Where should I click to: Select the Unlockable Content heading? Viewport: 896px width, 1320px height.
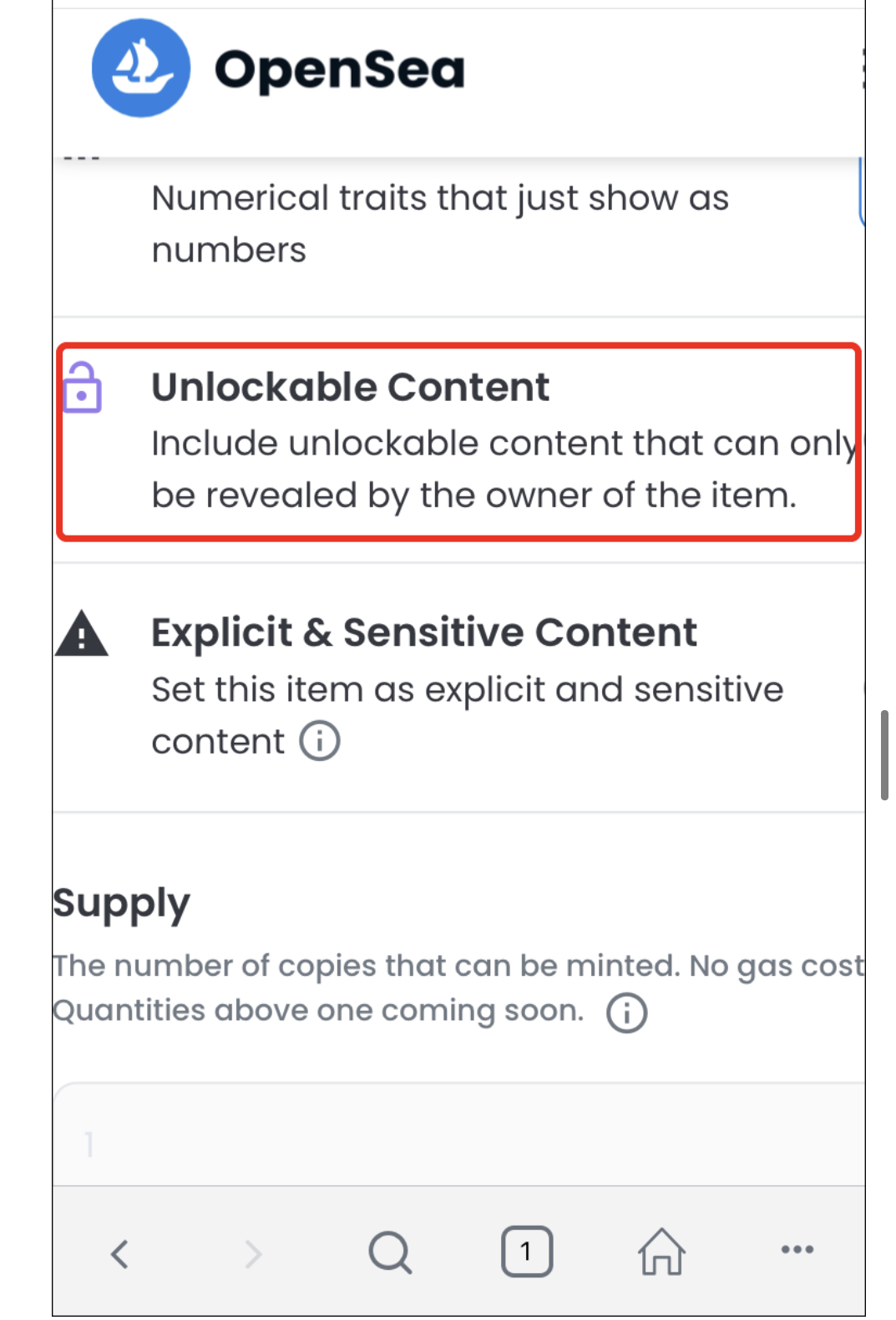coord(351,388)
